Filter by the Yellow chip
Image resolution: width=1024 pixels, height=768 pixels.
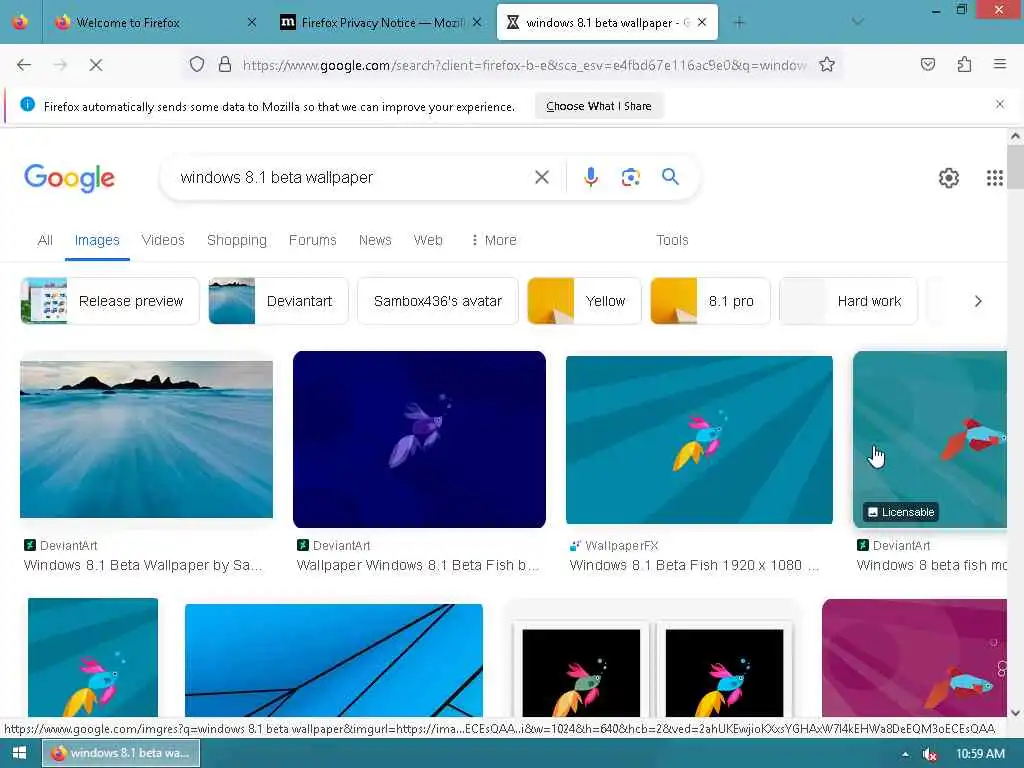point(584,301)
